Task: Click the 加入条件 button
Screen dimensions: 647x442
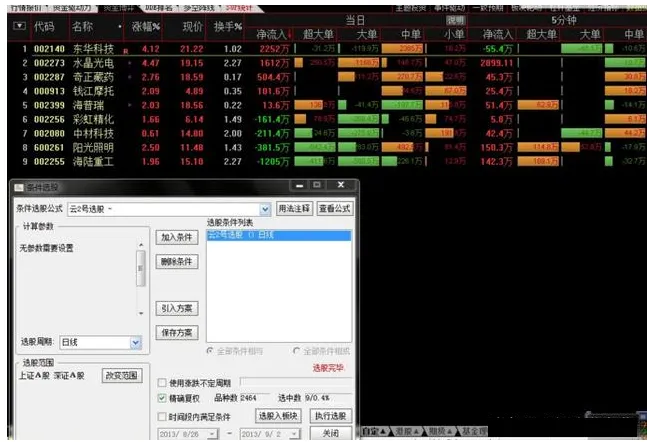Action: (x=177, y=237)
